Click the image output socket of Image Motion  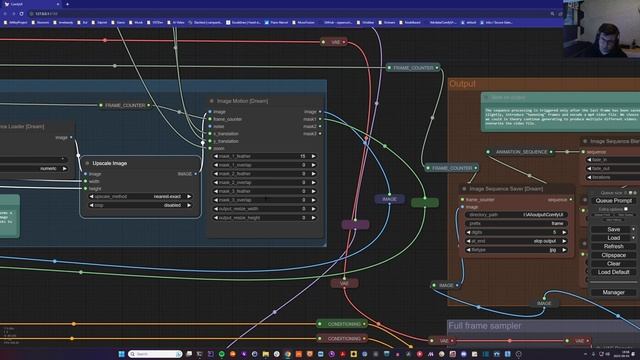click(x=320, y=111)
